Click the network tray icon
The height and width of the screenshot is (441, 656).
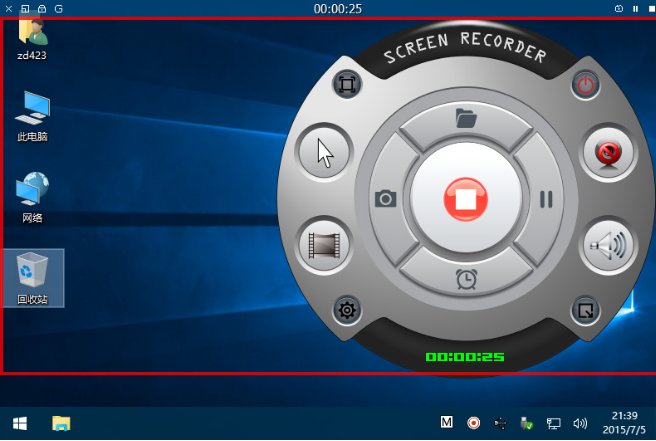[554, 423]
